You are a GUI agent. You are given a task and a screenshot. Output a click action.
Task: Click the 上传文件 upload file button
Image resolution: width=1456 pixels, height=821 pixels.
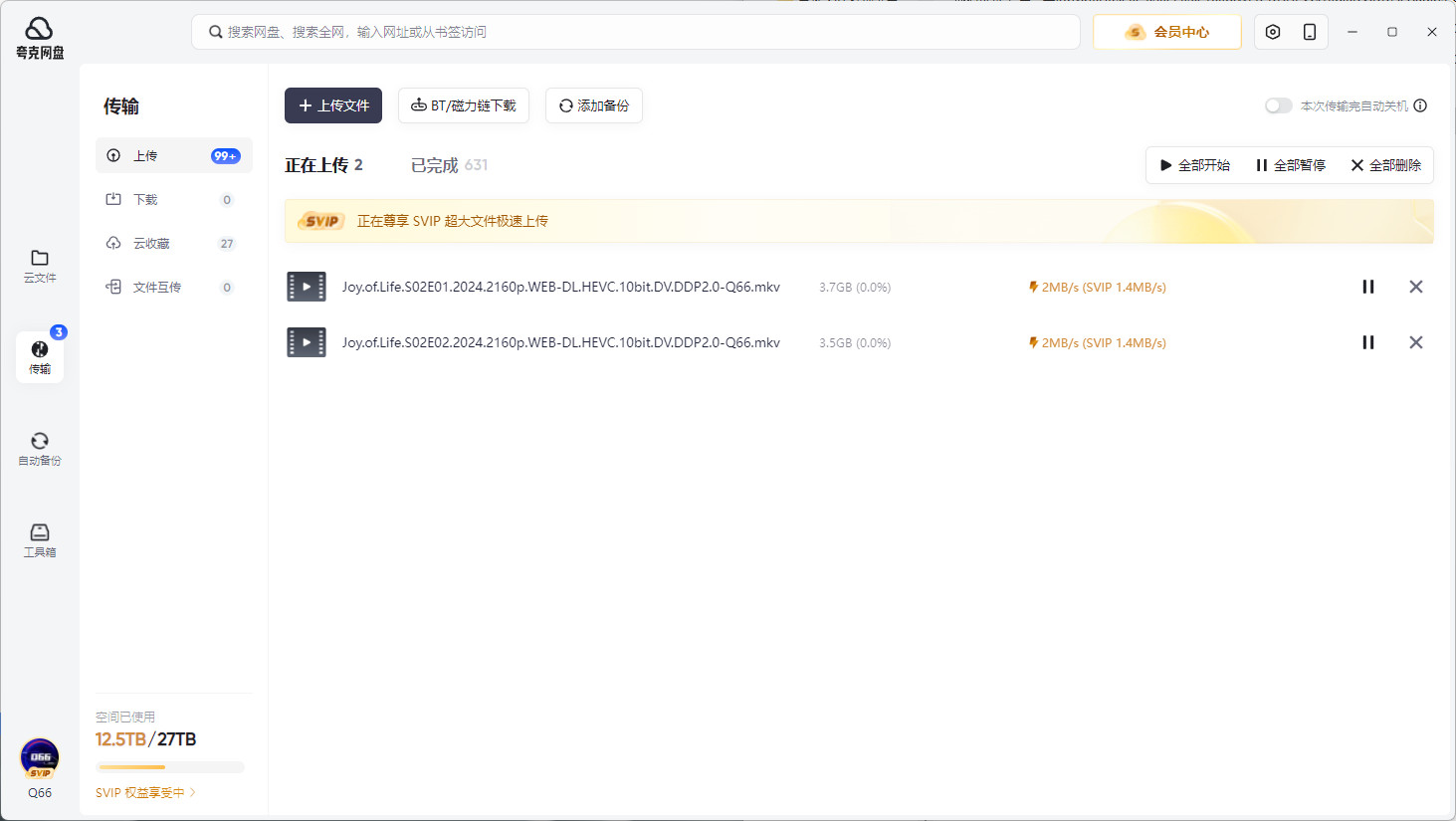333,105
